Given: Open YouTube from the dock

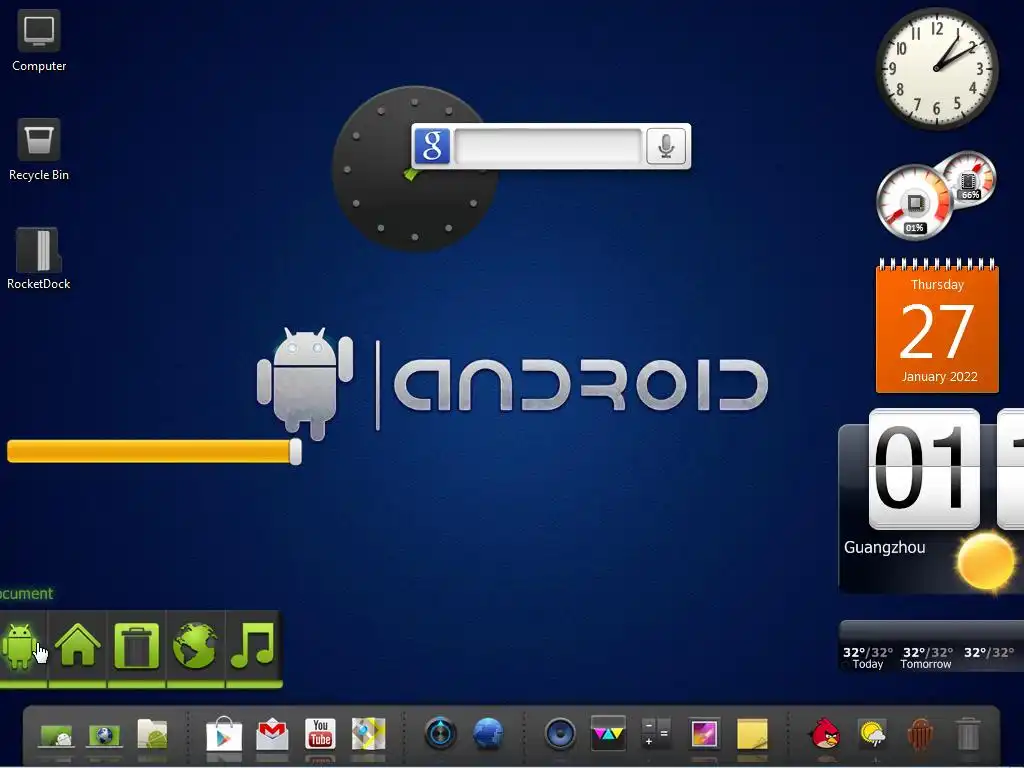Looking at the screenshot, I should [320, 734].
